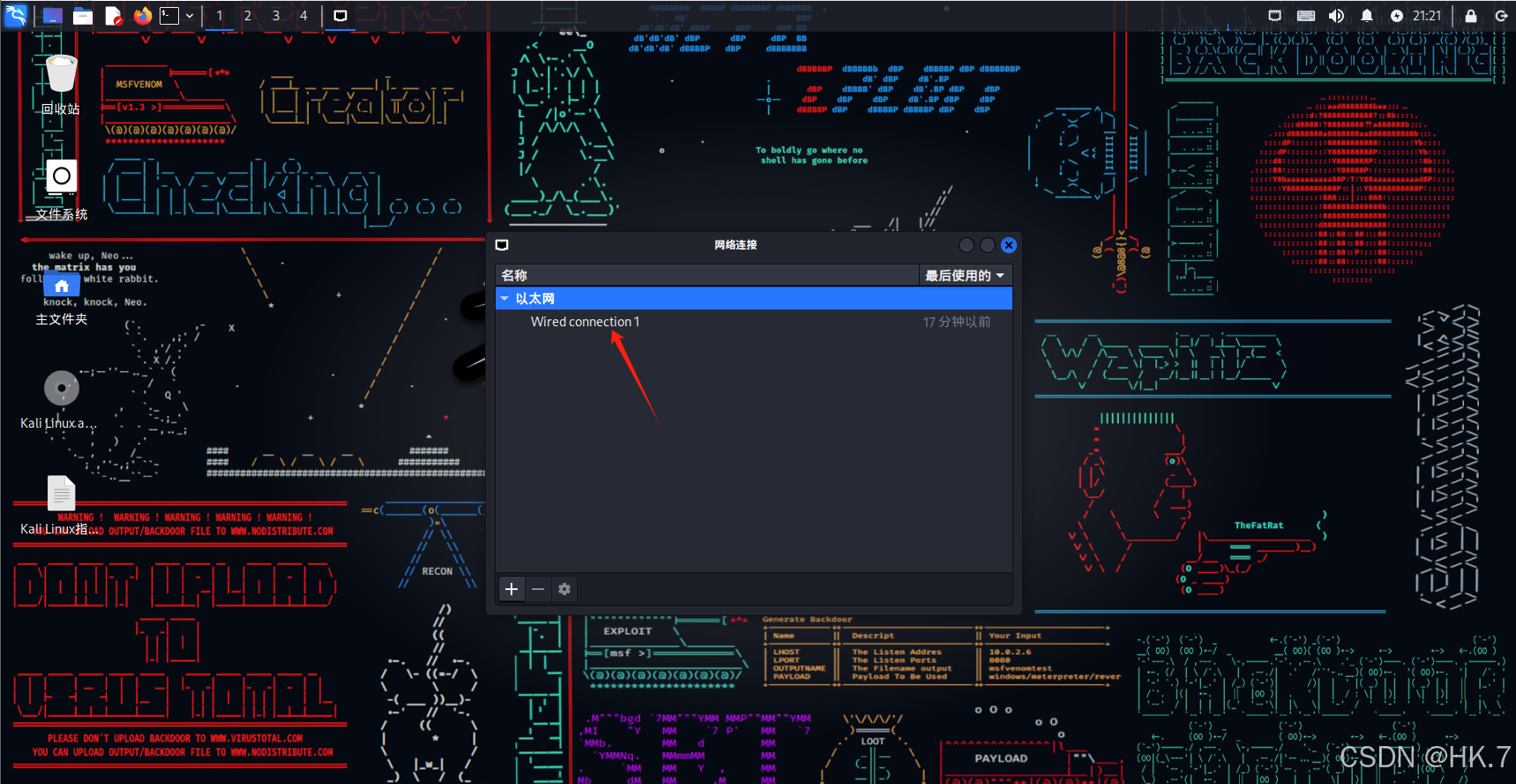Click the log out panel icon
The image size is (1516, 784).
[x=1501, y=16]
